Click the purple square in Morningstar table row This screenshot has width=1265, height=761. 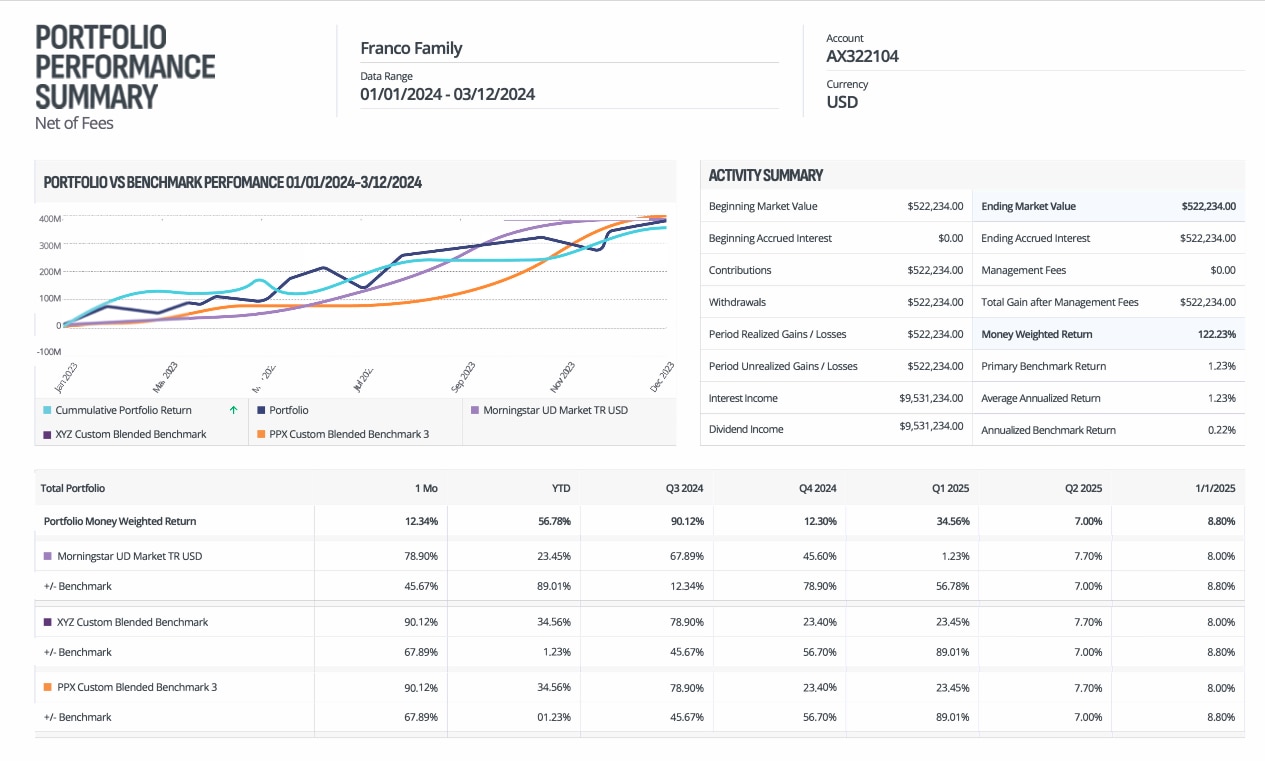pyautogui.click(x=47, y=556)
